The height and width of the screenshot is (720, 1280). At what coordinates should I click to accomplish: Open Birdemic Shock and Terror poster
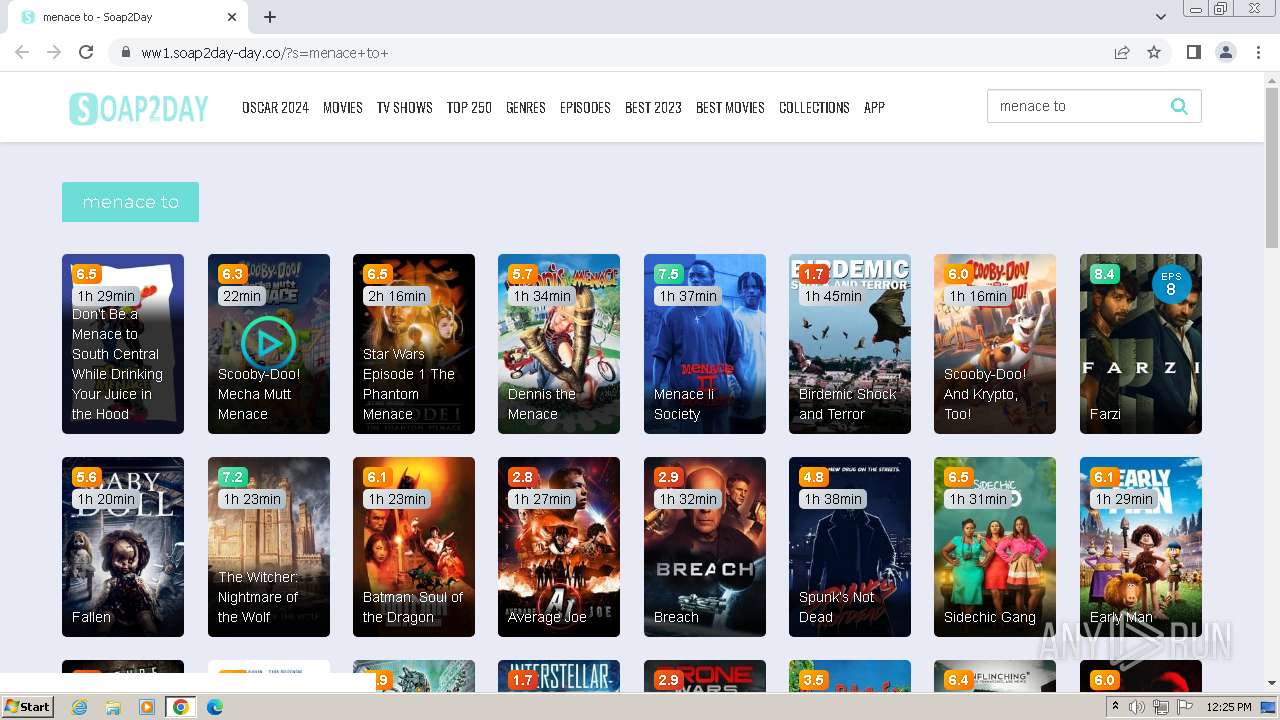pyautogui.click(x=850, y=343)
